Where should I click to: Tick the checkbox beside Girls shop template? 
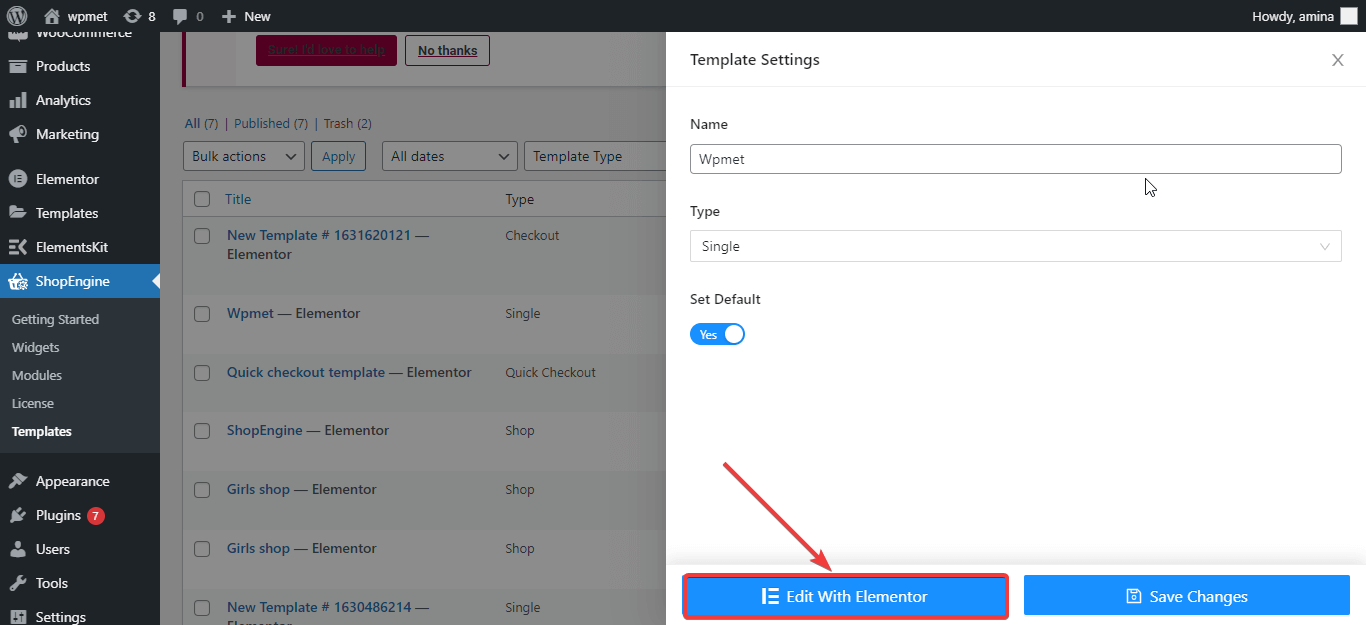click(x=202, y=489)
